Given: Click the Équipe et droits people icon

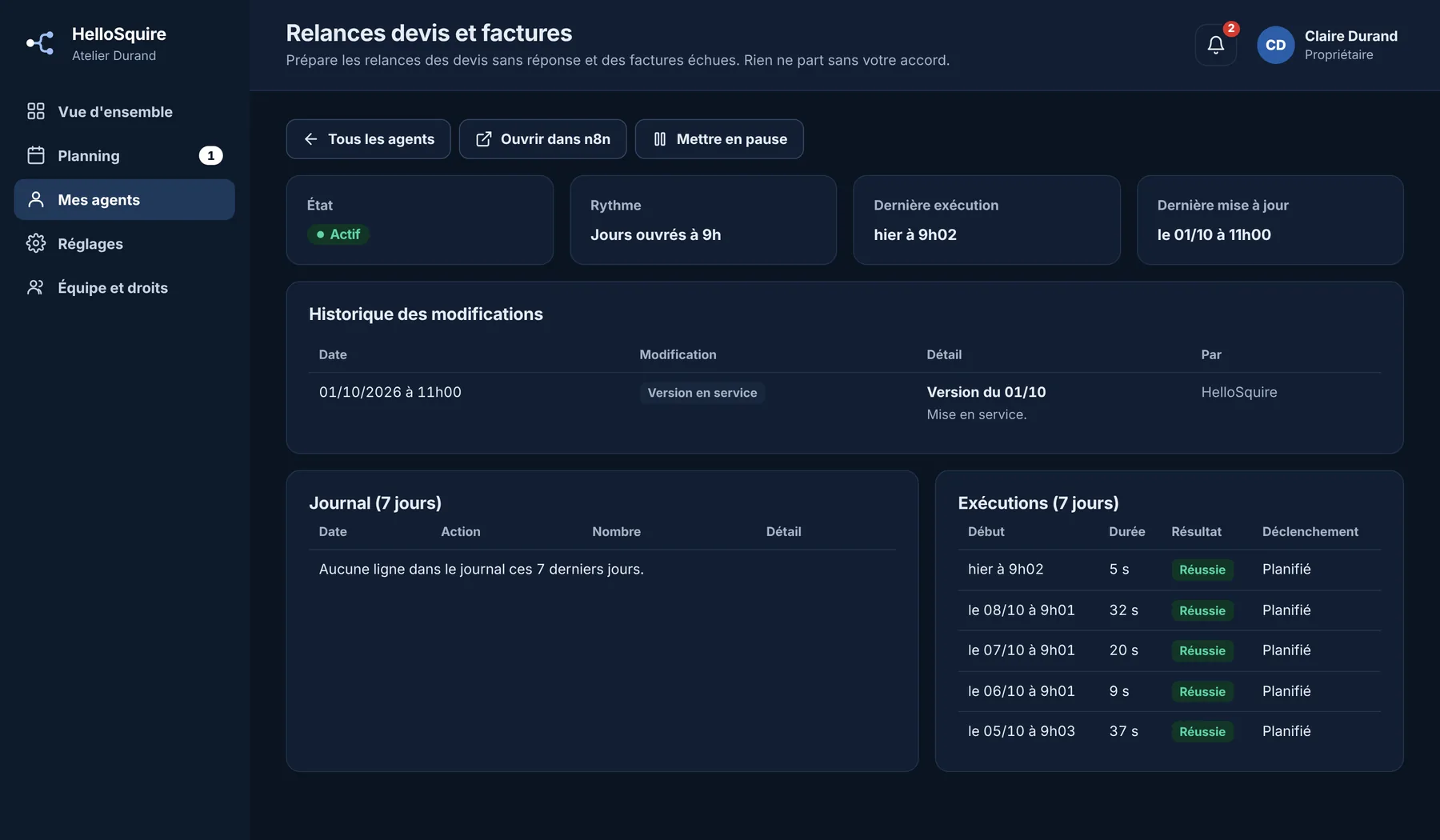Looking at the screenshot, I should point(36,287).
